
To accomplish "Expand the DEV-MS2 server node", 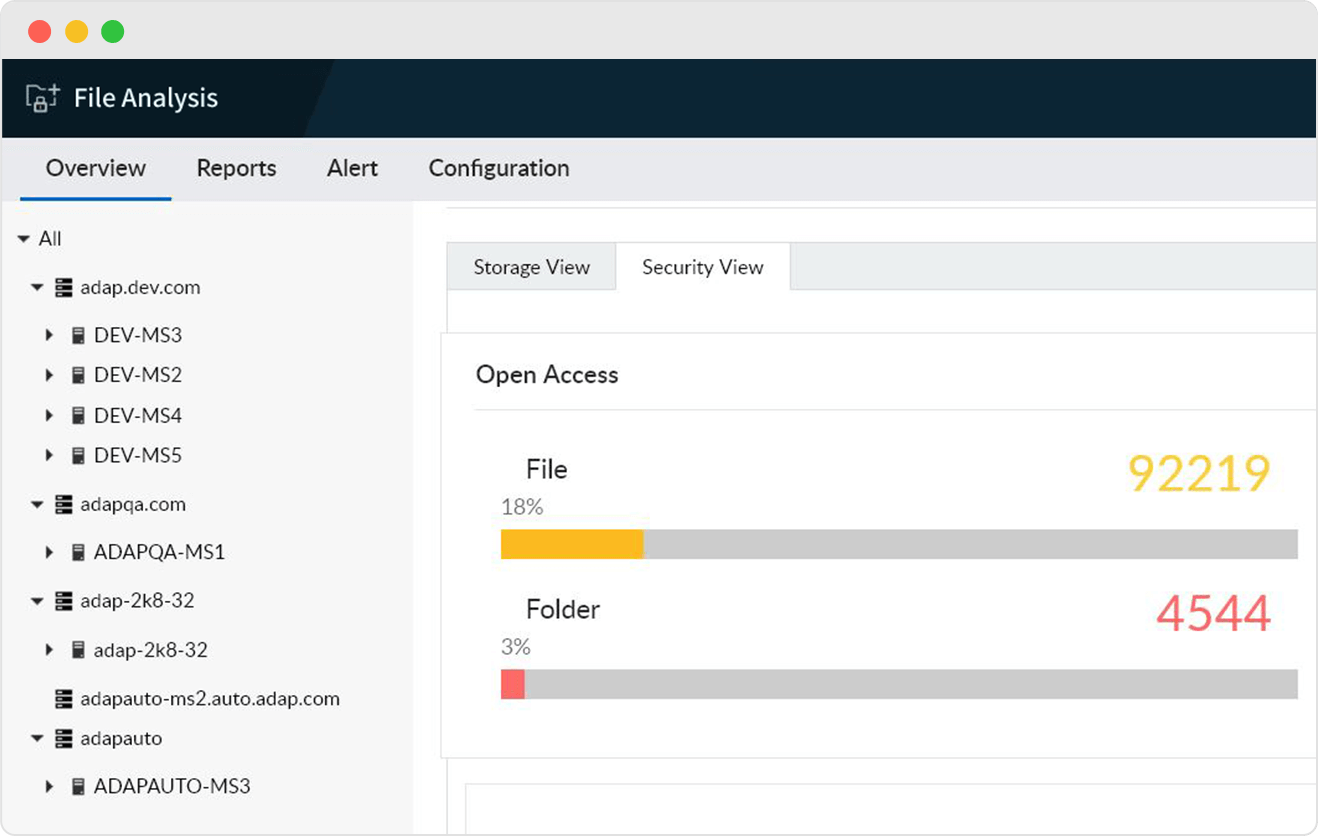I will [49, 376].
